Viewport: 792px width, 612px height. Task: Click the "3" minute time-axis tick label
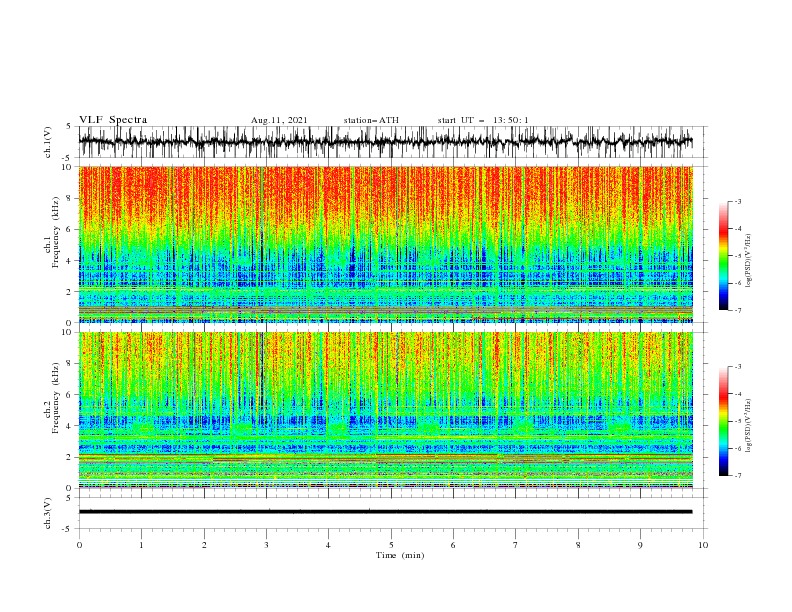[x=266, y=545]
